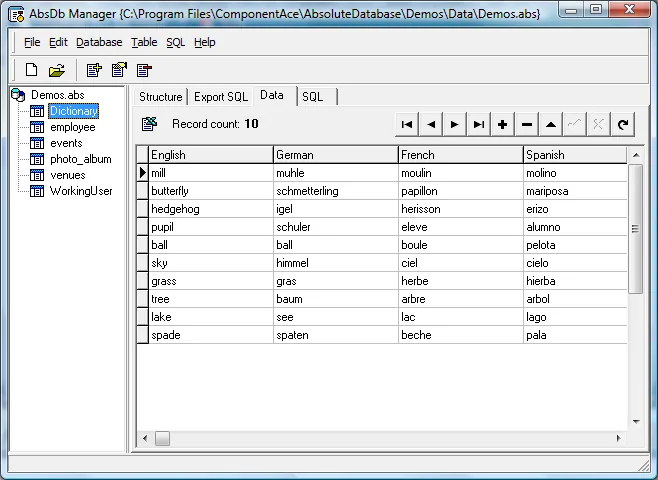Click the Delete table toolbar icon
Screen dimensions: 658x480
click(144, 70)
